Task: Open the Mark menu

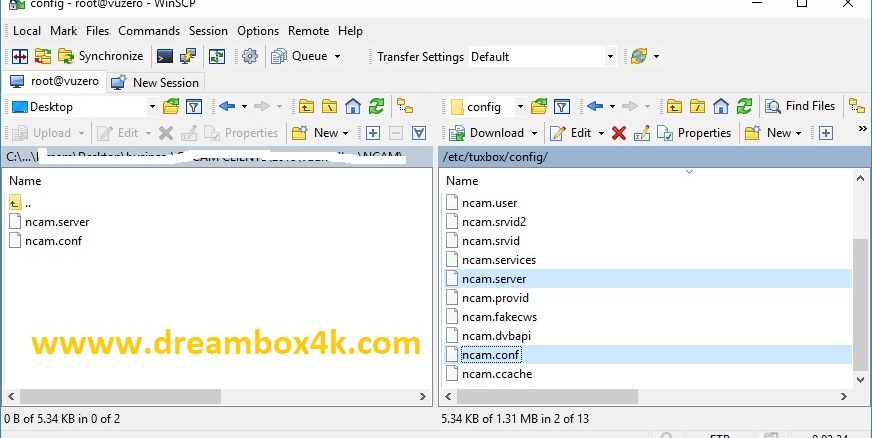Action: [x=63, y=31]
